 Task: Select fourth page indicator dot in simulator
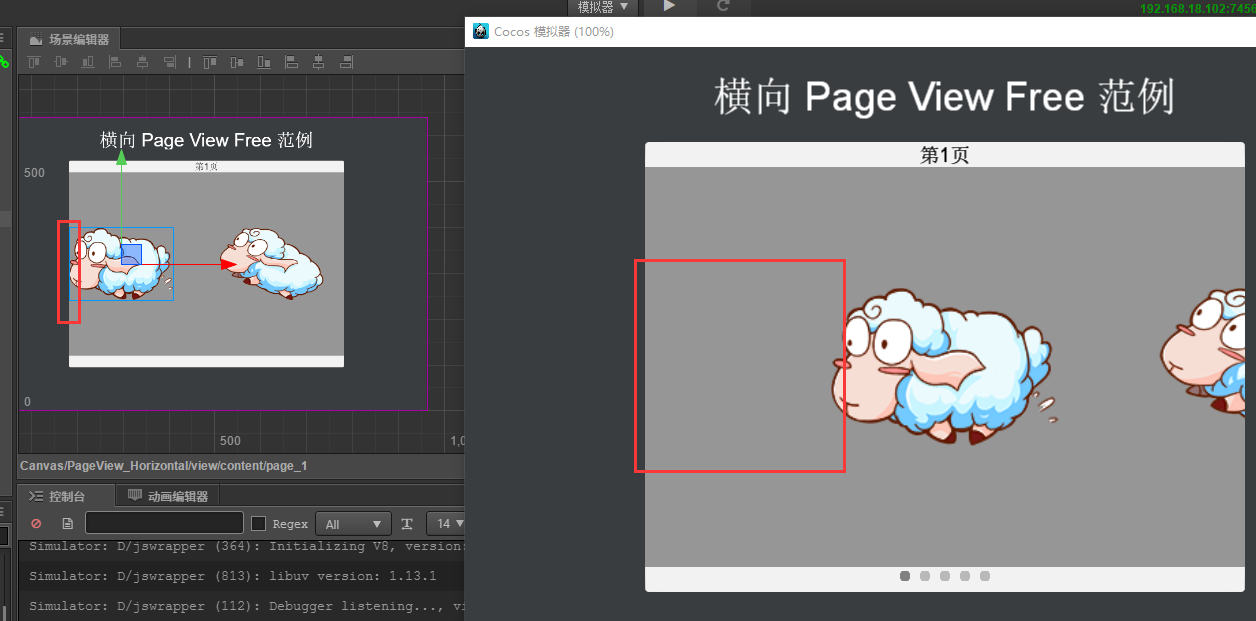coord(965,576)
